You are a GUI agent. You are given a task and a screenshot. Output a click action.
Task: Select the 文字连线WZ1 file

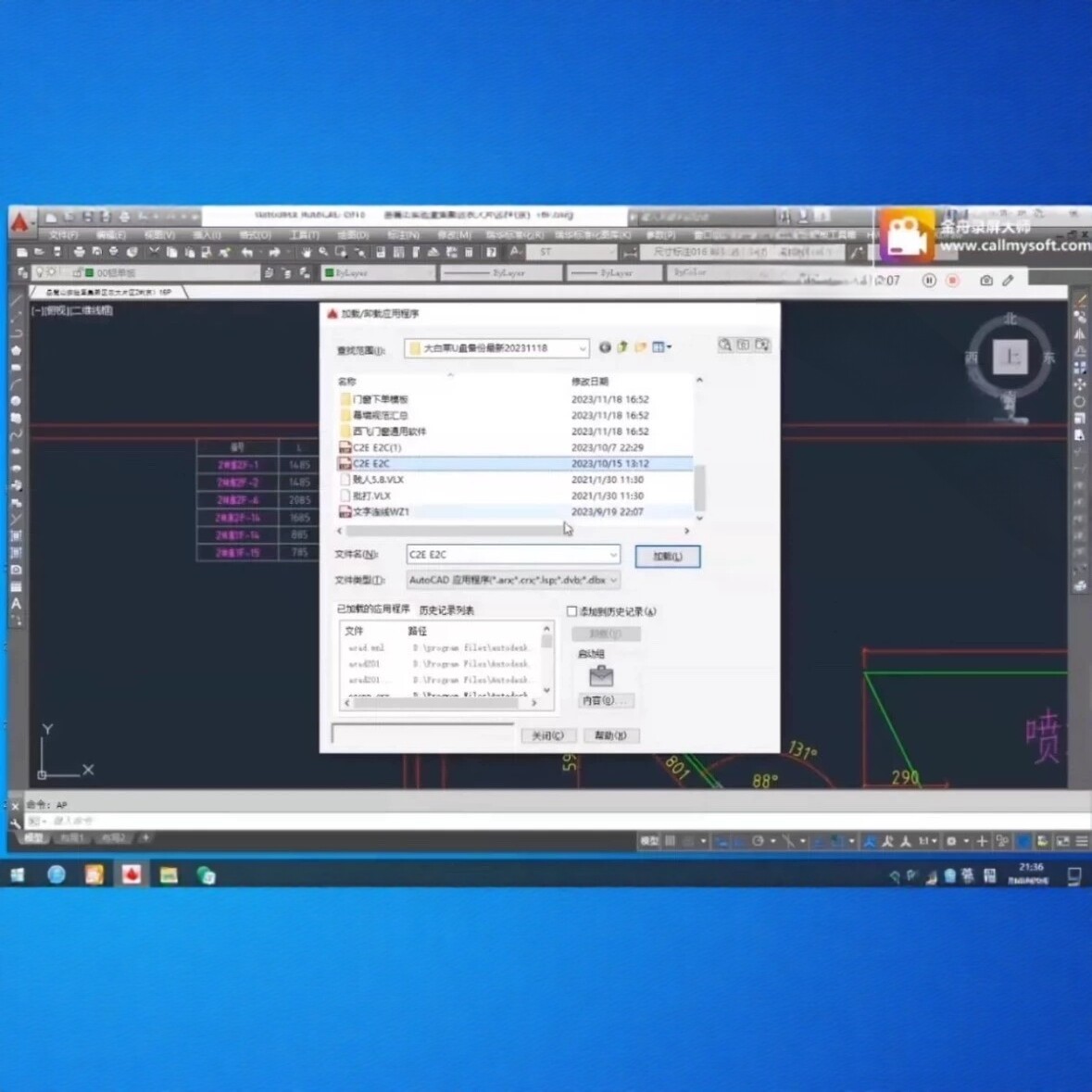515,512
